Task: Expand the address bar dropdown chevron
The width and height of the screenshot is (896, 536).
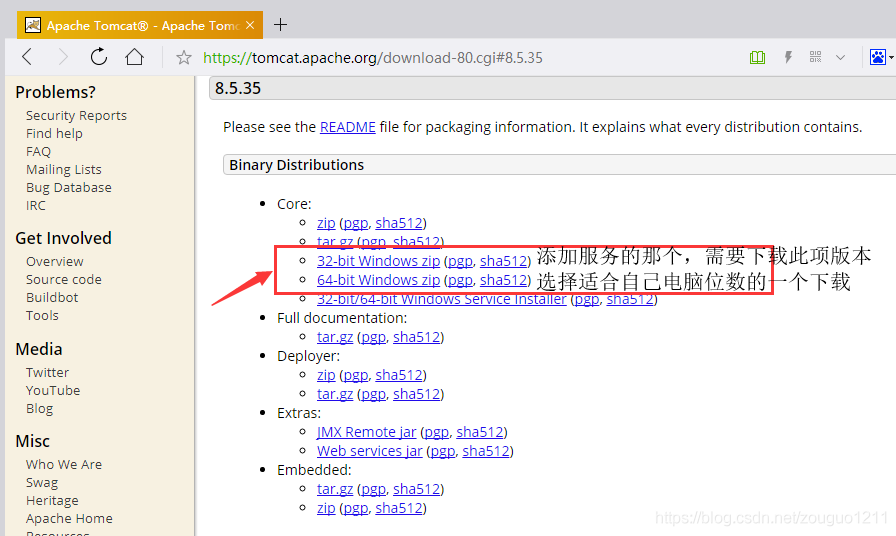Action: (x=840, y=57)
